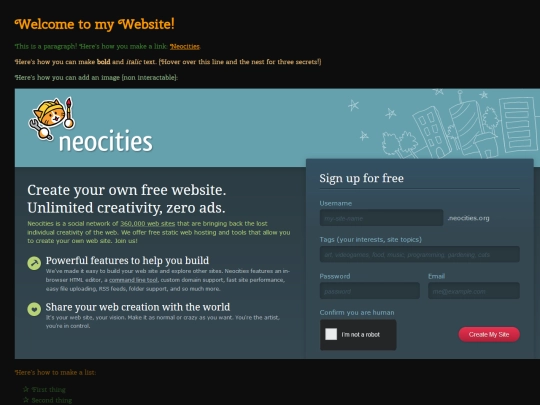Open the 360,000 web sites link

tap(147, 224)
